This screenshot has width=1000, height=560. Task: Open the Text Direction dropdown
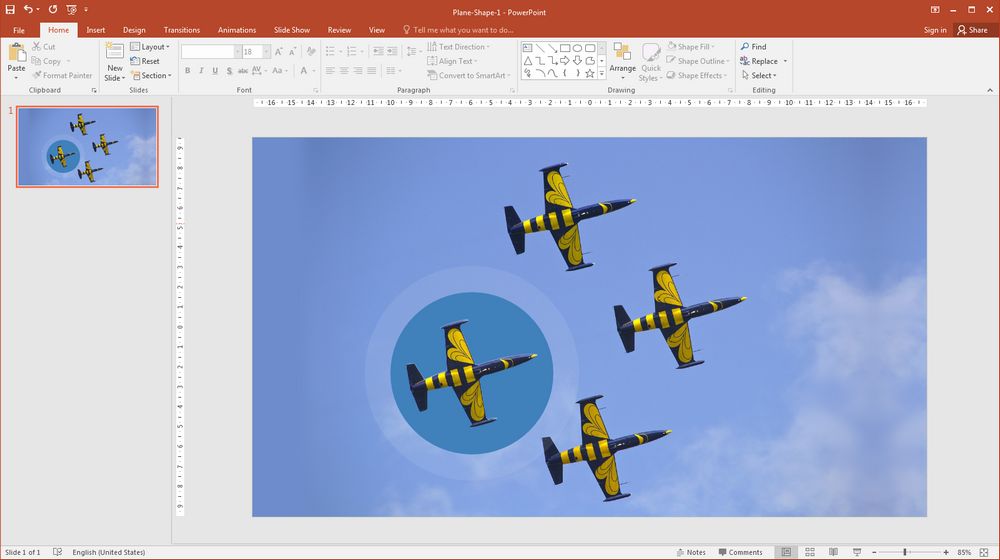coord(458,47)
